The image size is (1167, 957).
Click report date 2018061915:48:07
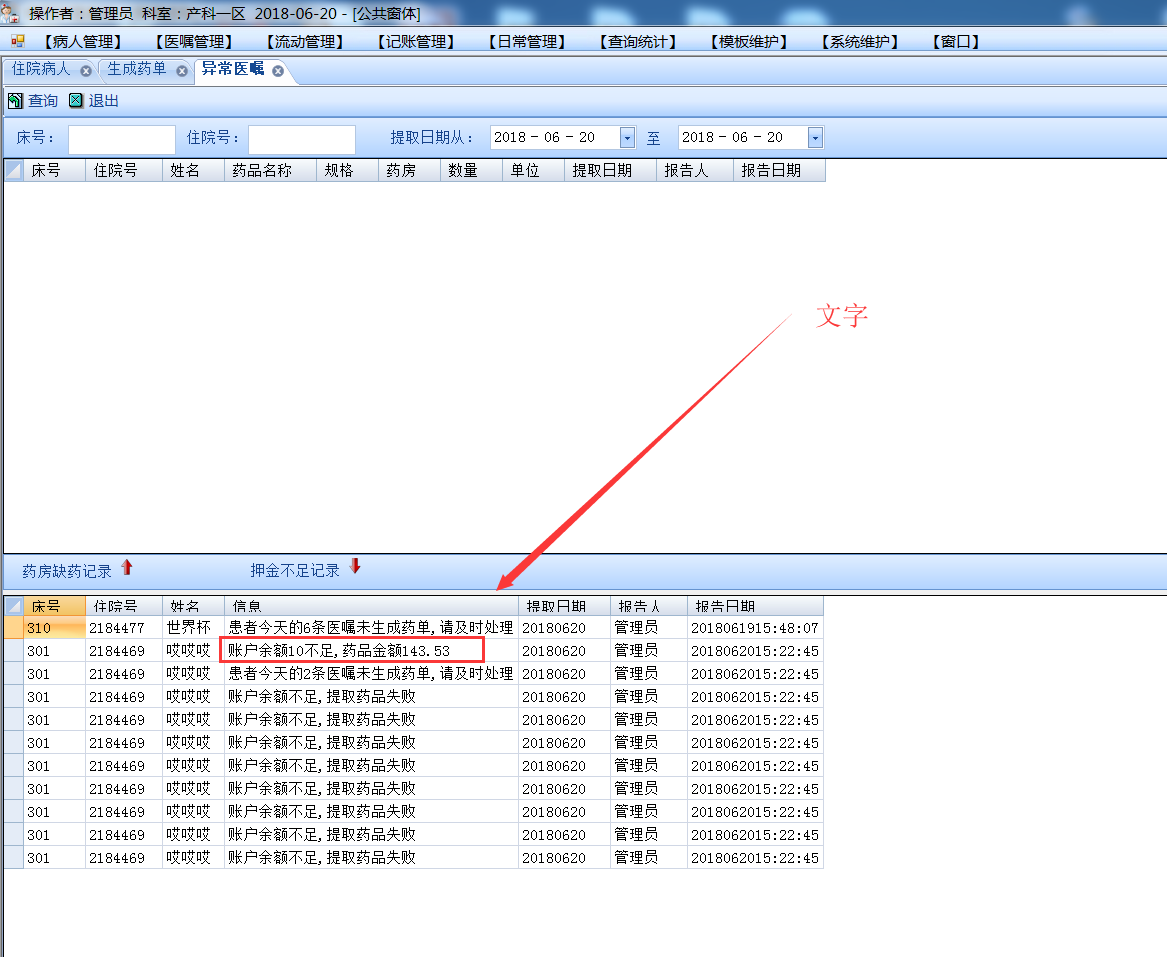[755, 627]
